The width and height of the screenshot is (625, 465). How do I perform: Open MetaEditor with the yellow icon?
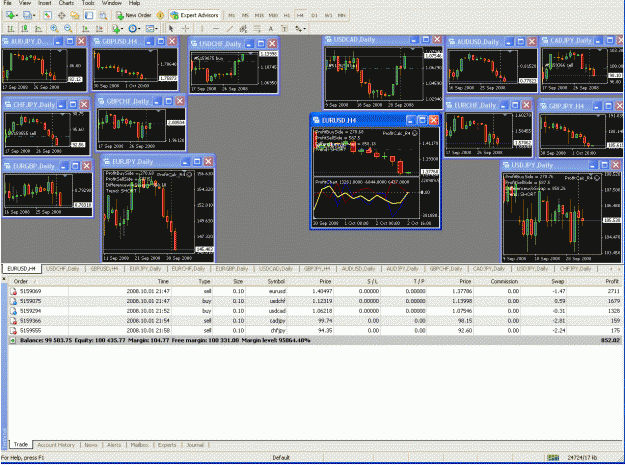(x=160, y=15)
